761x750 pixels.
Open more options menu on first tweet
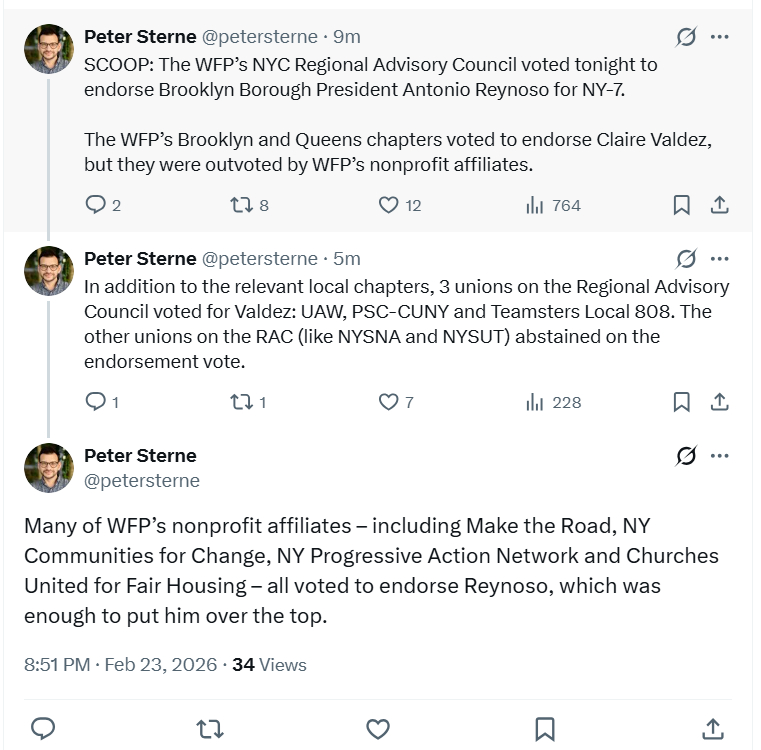tap(719, 37)
